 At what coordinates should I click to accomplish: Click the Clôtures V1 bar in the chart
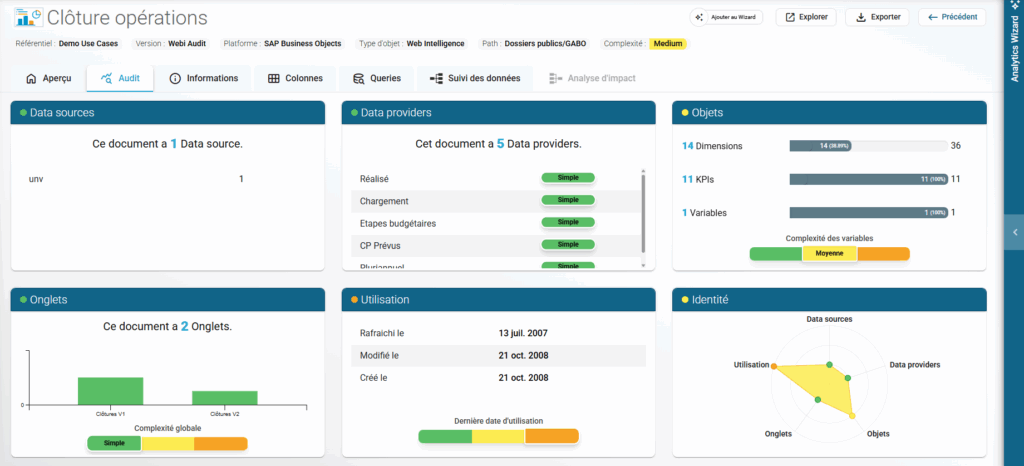110,391
